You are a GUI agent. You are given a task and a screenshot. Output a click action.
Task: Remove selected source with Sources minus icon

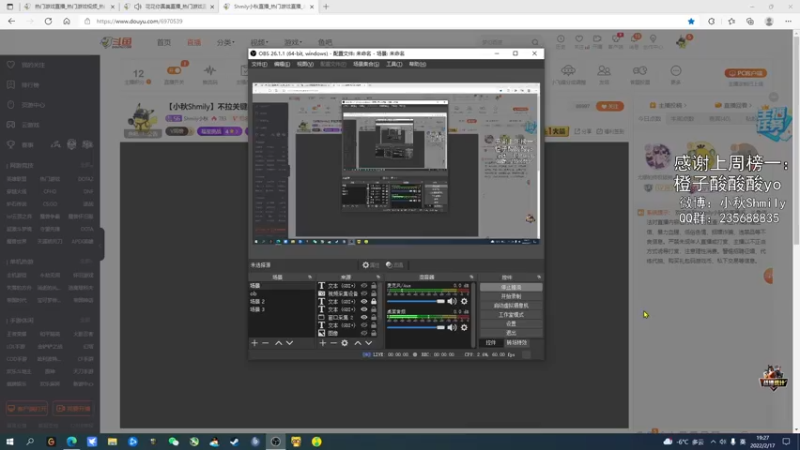point(333,343)
